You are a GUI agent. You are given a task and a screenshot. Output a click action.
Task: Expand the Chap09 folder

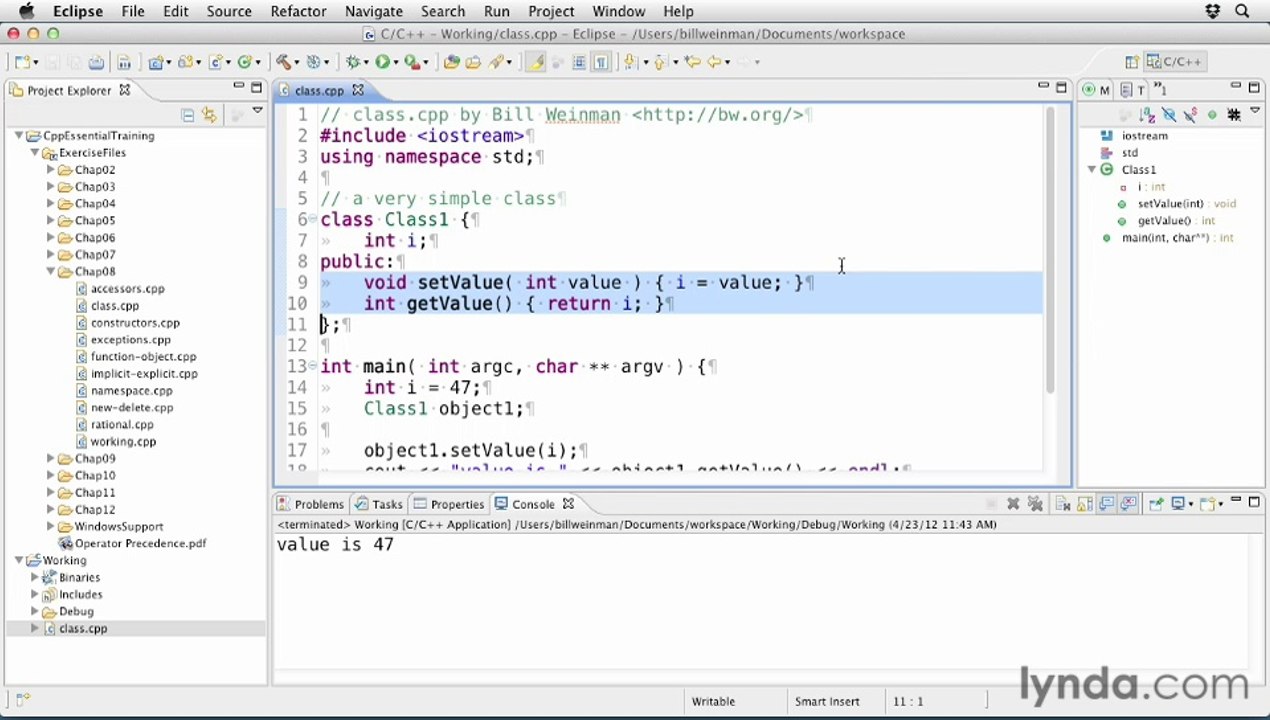(x=51, y=458)
